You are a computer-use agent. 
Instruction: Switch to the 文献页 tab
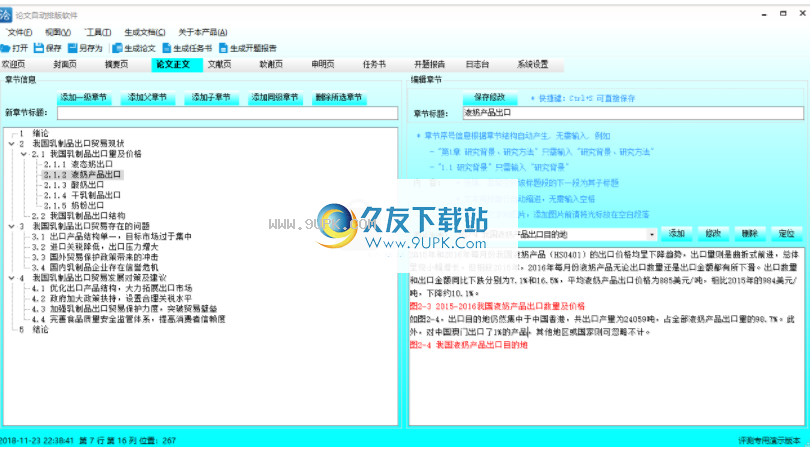point(220,65)
